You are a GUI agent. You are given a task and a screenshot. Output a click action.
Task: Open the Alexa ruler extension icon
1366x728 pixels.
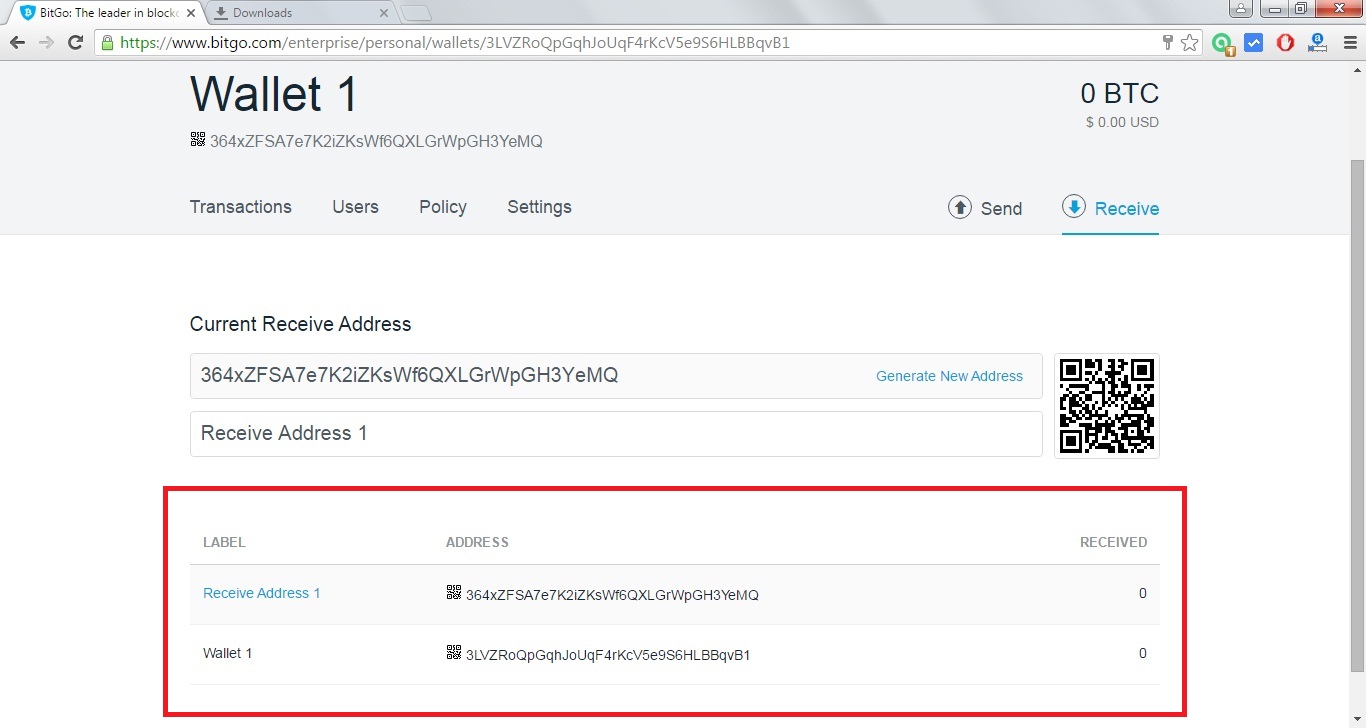point(1318,42)
